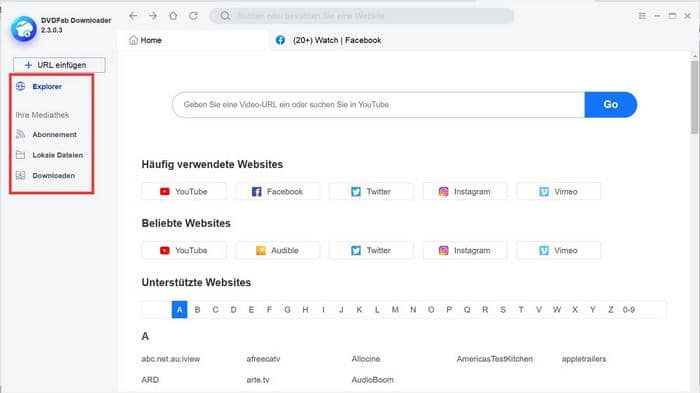Select letter W in the alphabet filter

tap(557, 309)
